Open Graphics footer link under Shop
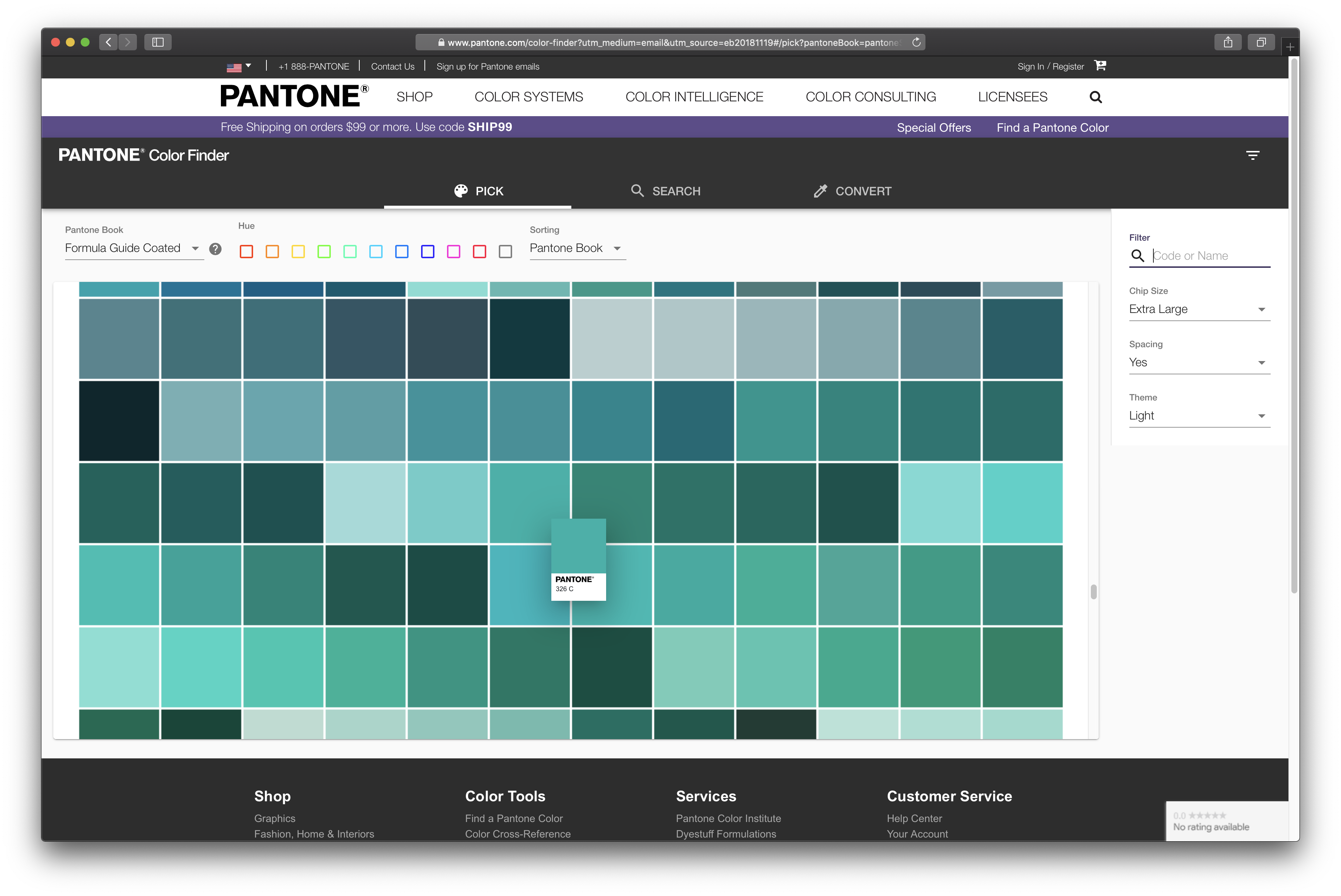Viewport: 1341px width, 896px height. point(275,818)
